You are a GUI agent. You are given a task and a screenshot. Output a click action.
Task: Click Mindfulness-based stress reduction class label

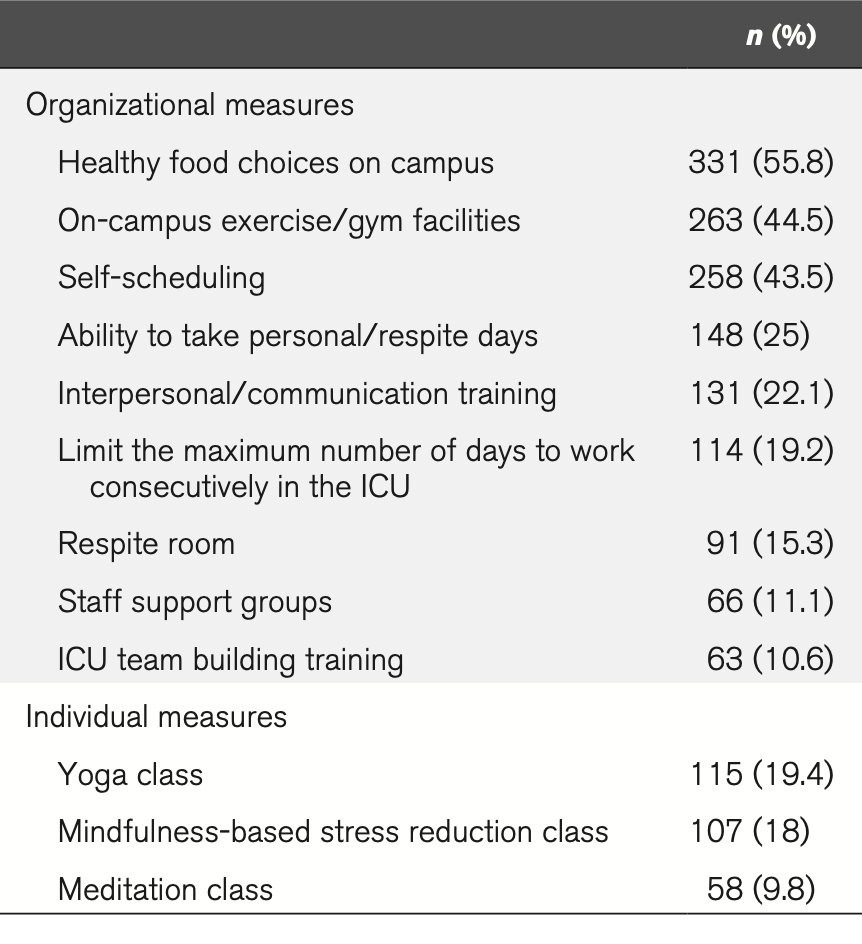tap(333, 831)
